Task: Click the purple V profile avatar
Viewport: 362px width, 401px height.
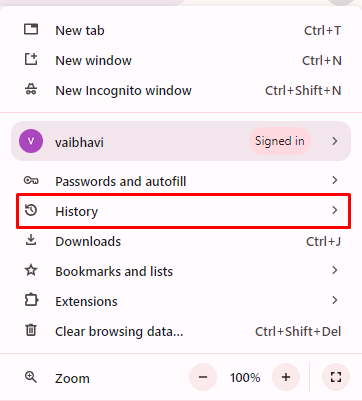Action: tap(31, 141)
